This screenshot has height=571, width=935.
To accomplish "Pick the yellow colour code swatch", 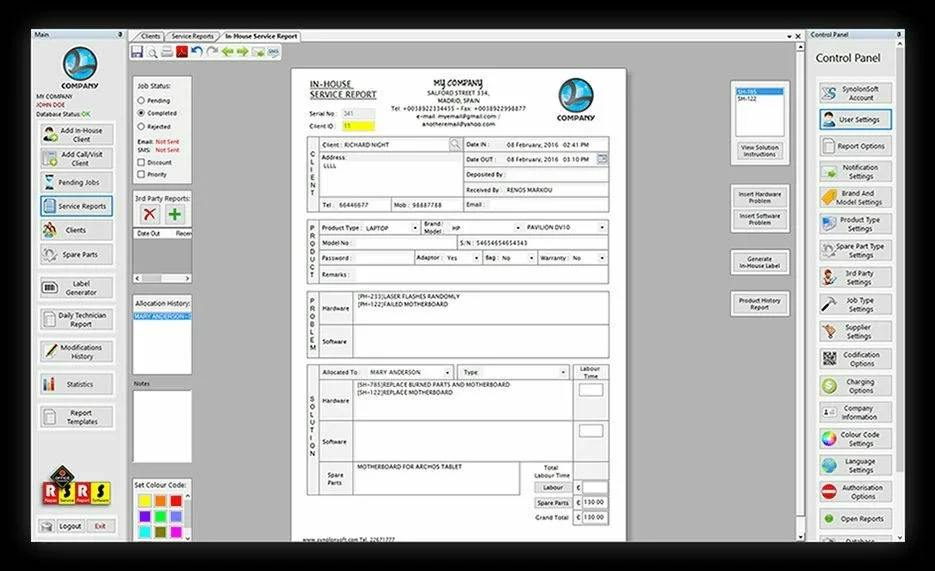I will (x=145, y=501).
